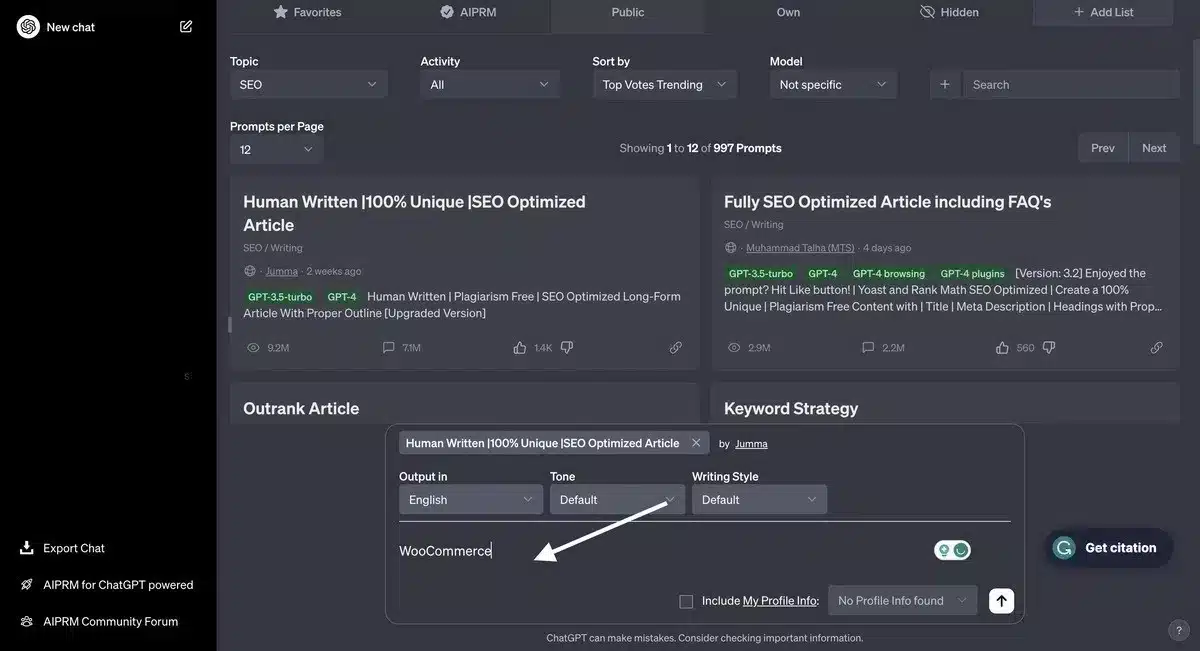Open the Tone Default dropdown

tap(617, 500)
